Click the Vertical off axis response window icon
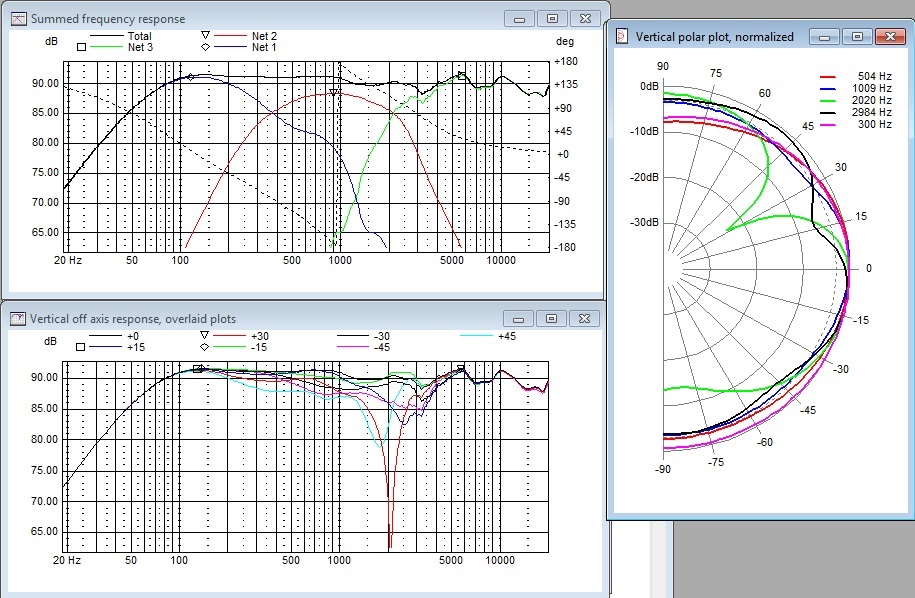Viewport: 915px width, 598px height. tap(17, 318)
